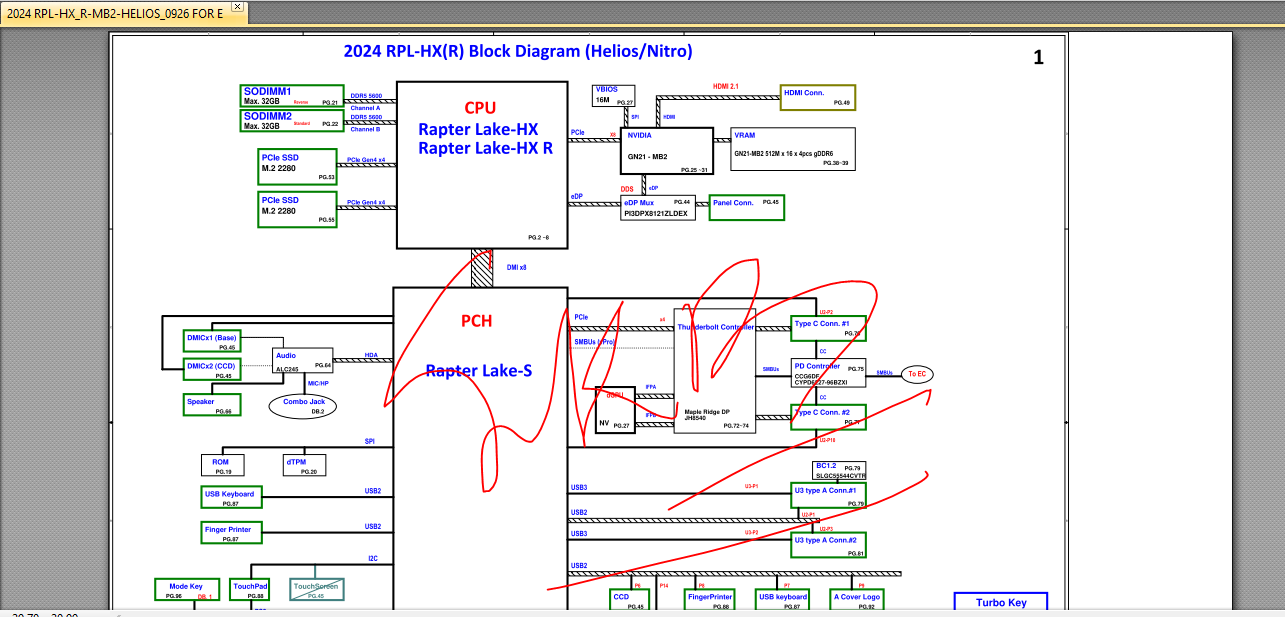Click the Audio ALC245 block
The image size is (1285, 617).
click(x=302, y=360)
